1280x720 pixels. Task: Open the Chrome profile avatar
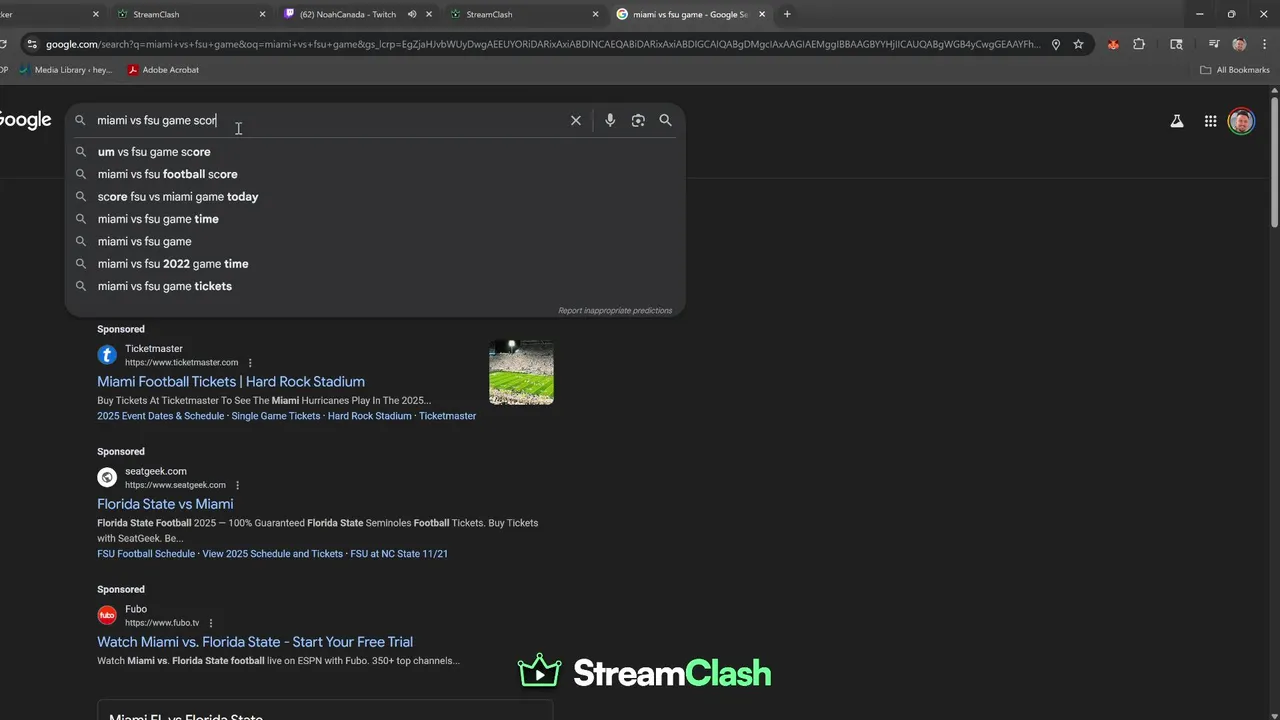tap(1239, 44)
